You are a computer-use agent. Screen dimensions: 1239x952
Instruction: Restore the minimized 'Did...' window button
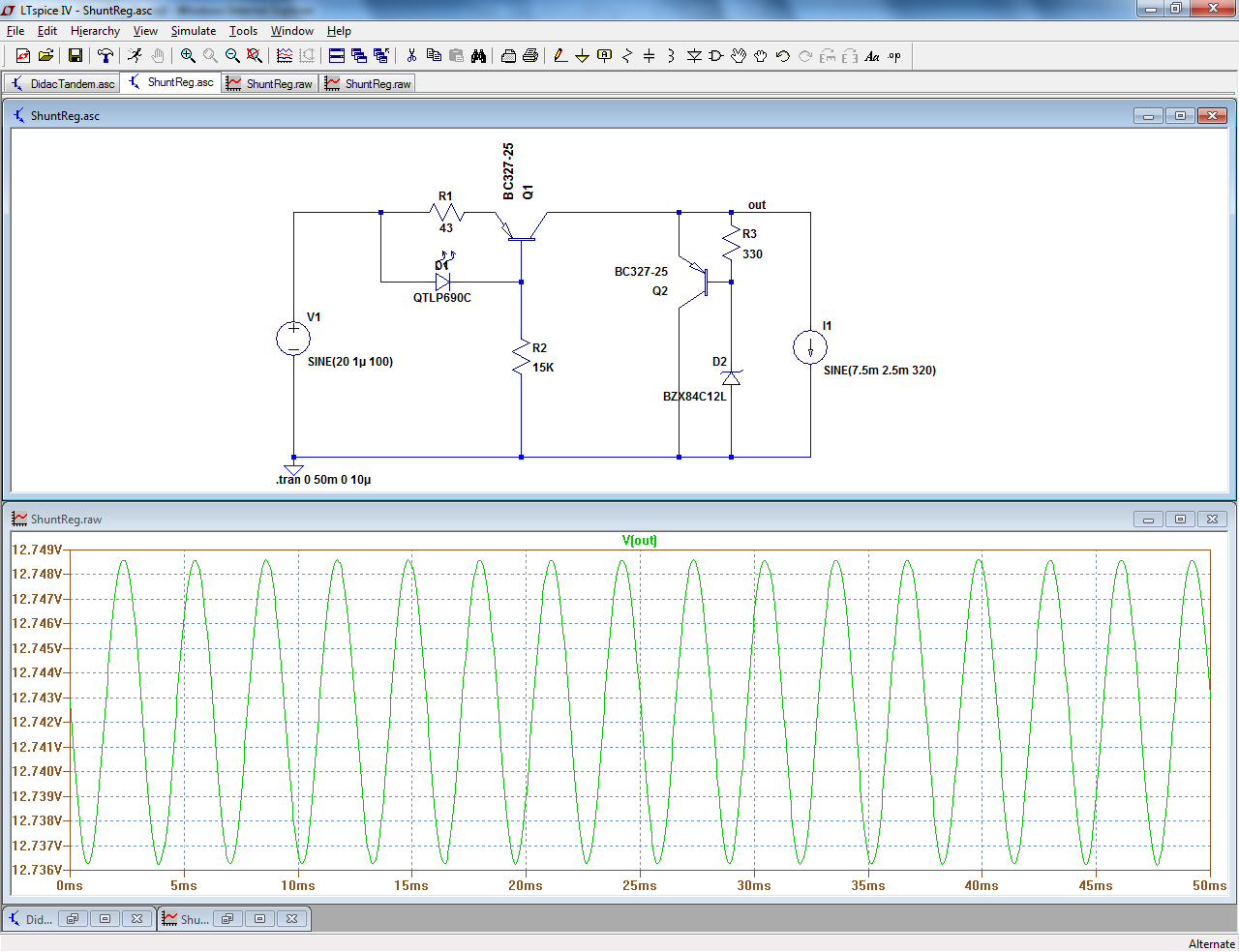pyautogui.click(x=72, y=919)
